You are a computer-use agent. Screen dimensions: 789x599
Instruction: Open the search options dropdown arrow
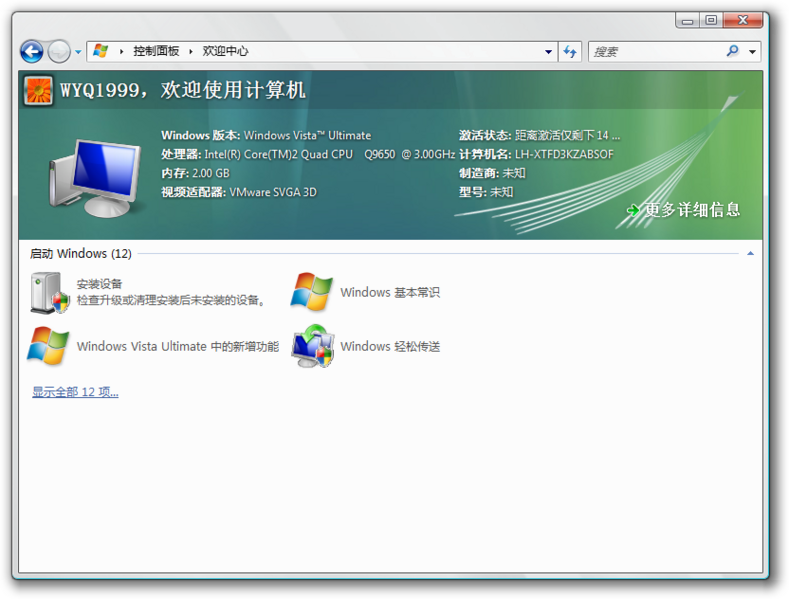752,52
